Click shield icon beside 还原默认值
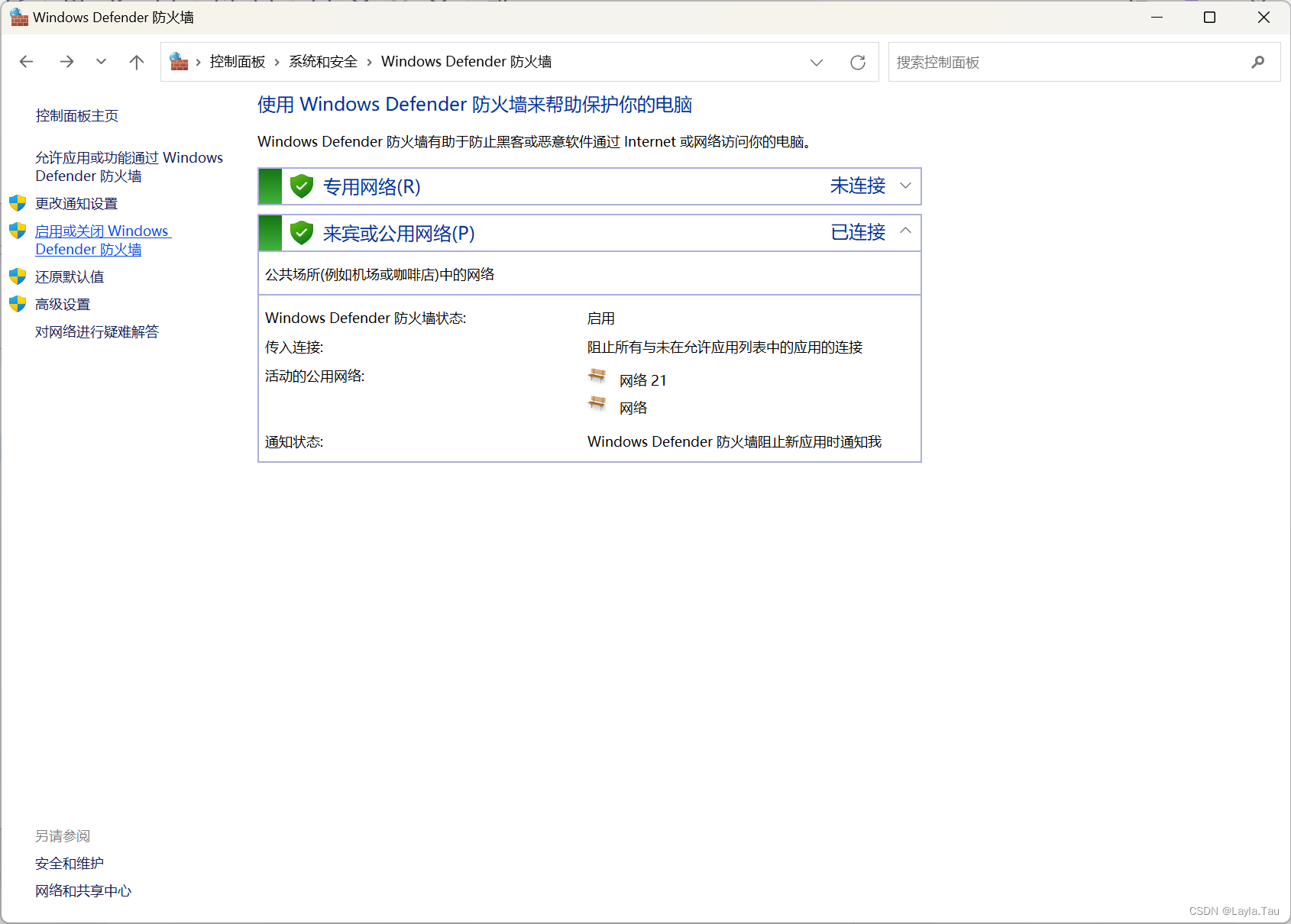This screenshot has height=924, width=1291. 18,276
